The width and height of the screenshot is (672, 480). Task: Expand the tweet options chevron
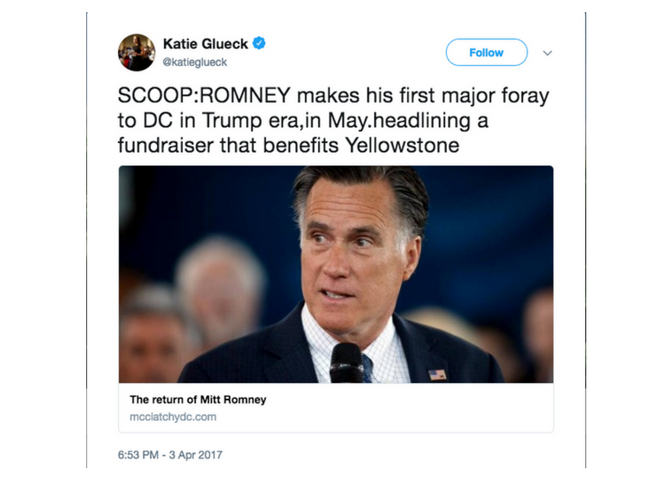tap(547, 53)
